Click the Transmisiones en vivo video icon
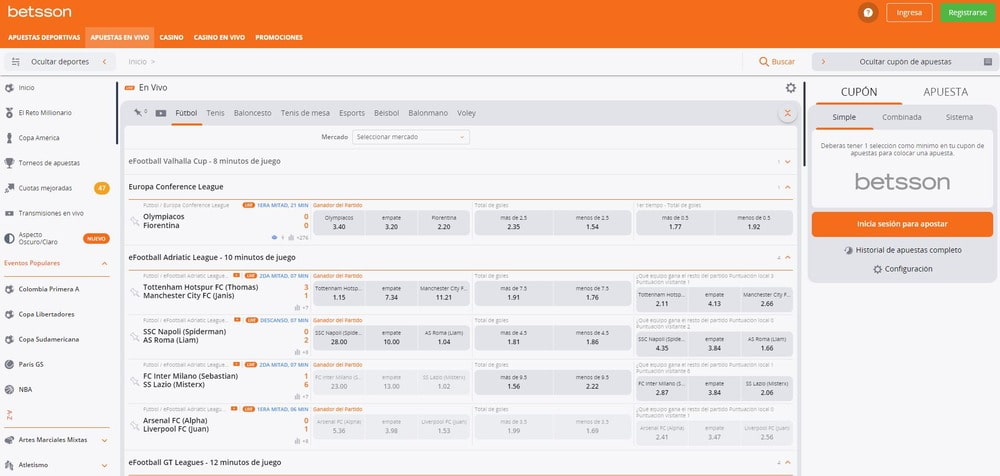The image size is (1000, 476). tap(9, 213)
